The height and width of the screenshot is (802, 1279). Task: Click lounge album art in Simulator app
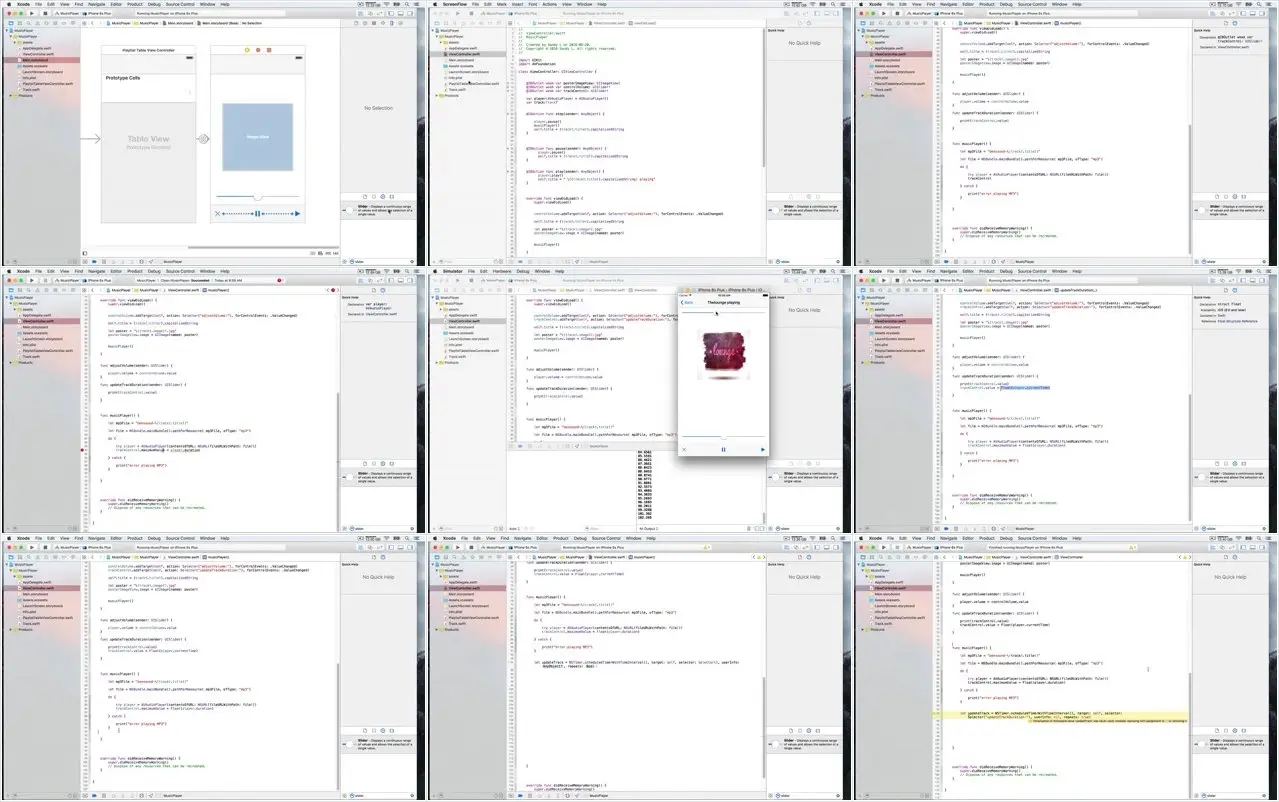coord(724,355)
